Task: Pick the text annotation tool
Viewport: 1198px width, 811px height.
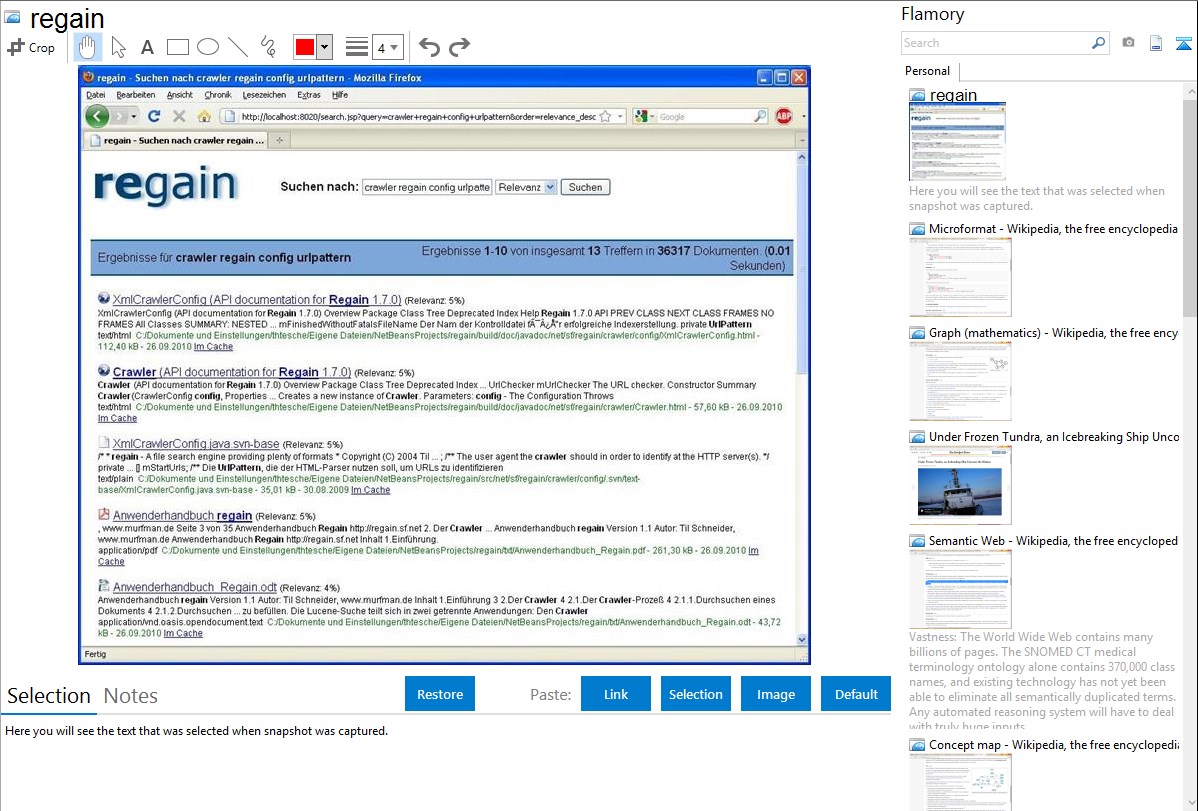Action: pyautogui.click(x=147, y=47)
